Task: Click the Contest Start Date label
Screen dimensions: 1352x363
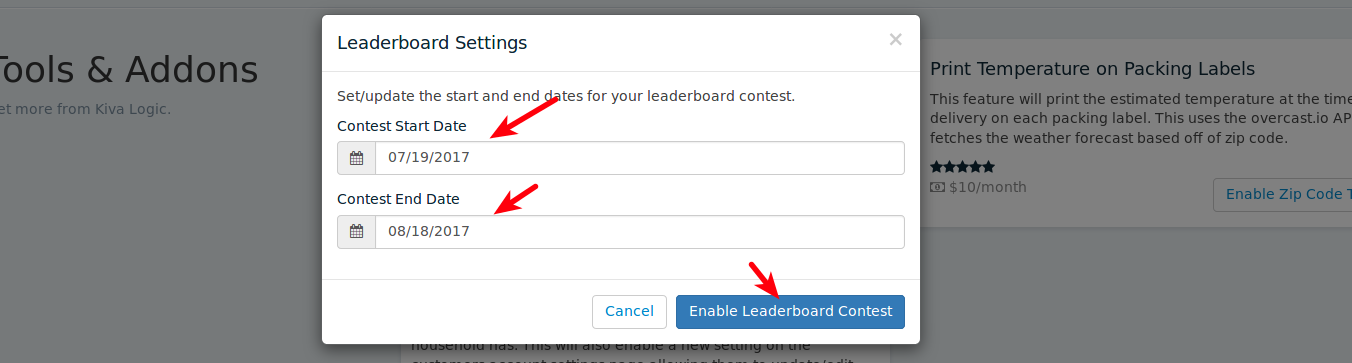Action: pos(402,126)
